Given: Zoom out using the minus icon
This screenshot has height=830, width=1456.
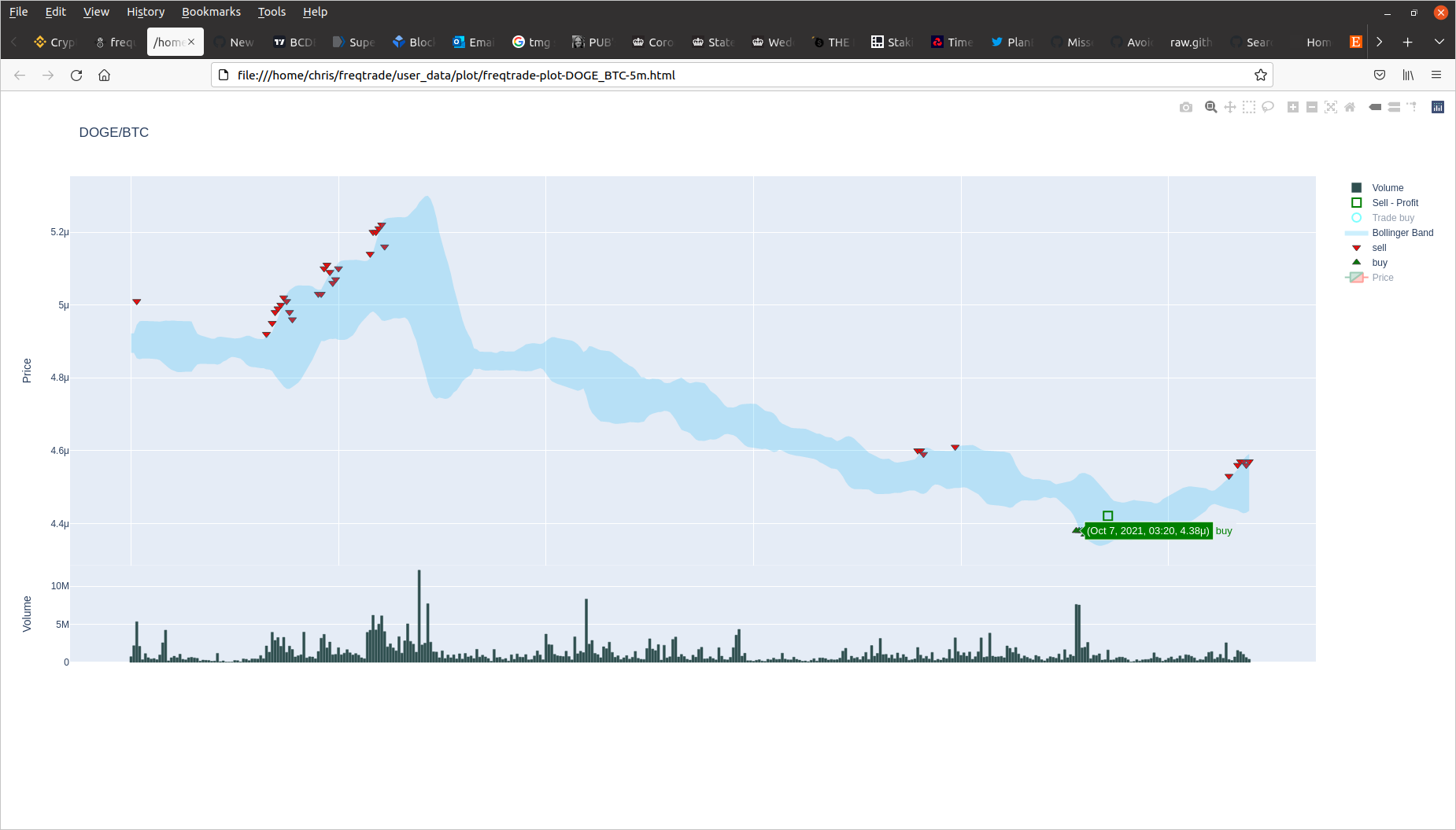Looking at the screenshot, I should tap(1310, 107).
